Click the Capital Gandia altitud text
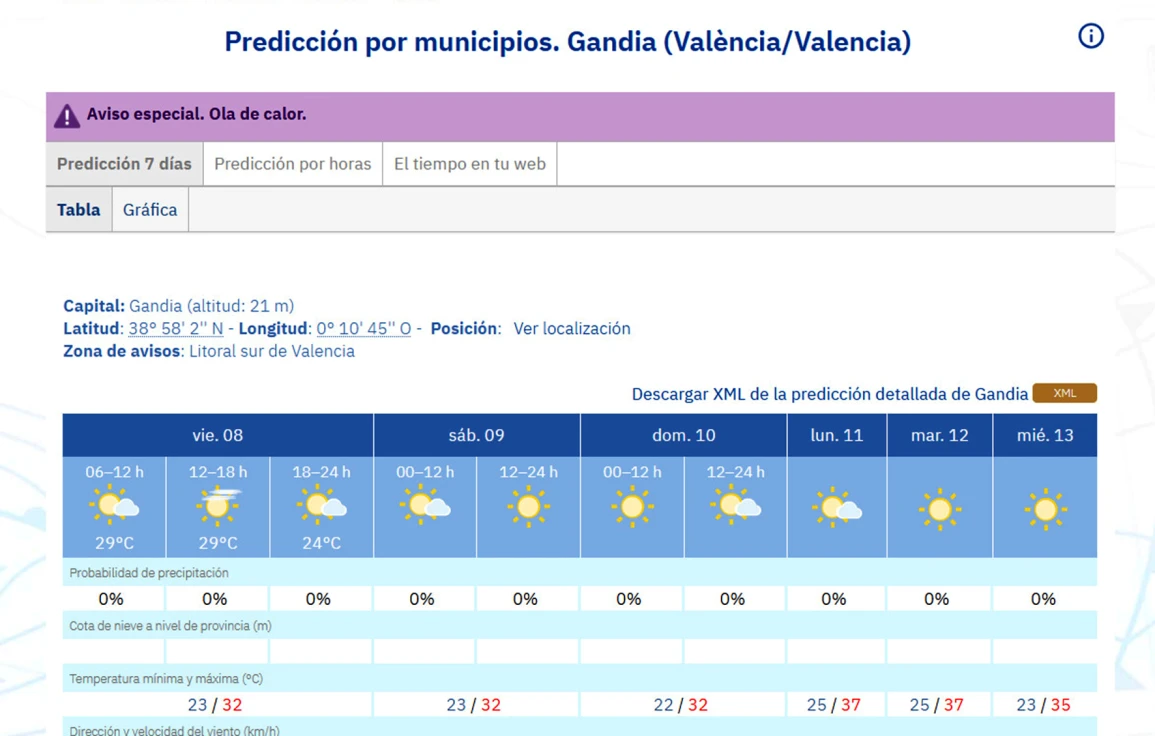Image resolution: width=1155 pixels, height=736 pixels. (178, 306)
